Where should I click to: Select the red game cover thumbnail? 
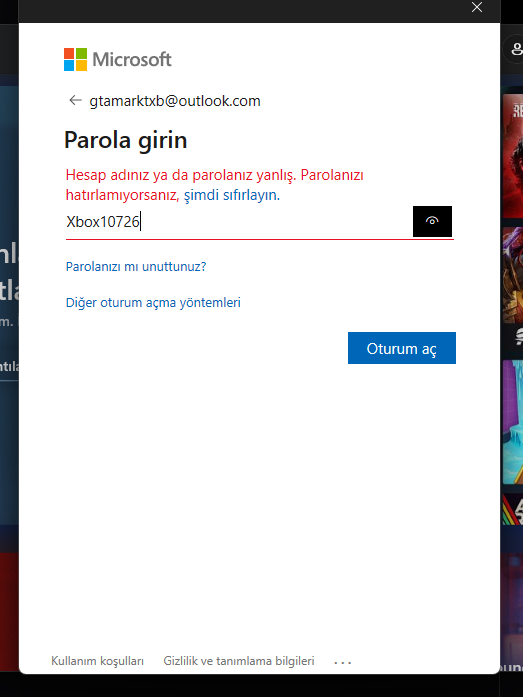pyautogui.click(x=513, y=156)
